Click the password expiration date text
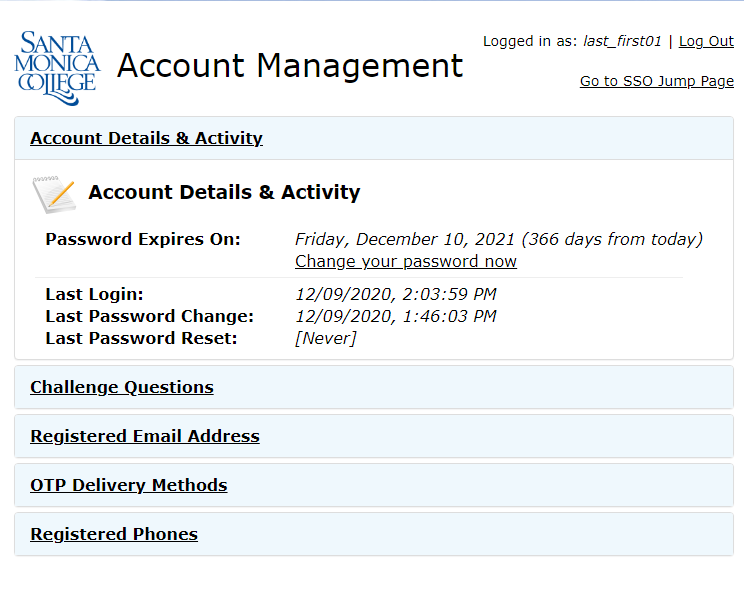Screen dimensions: 744x598 [x=498, y=239]
